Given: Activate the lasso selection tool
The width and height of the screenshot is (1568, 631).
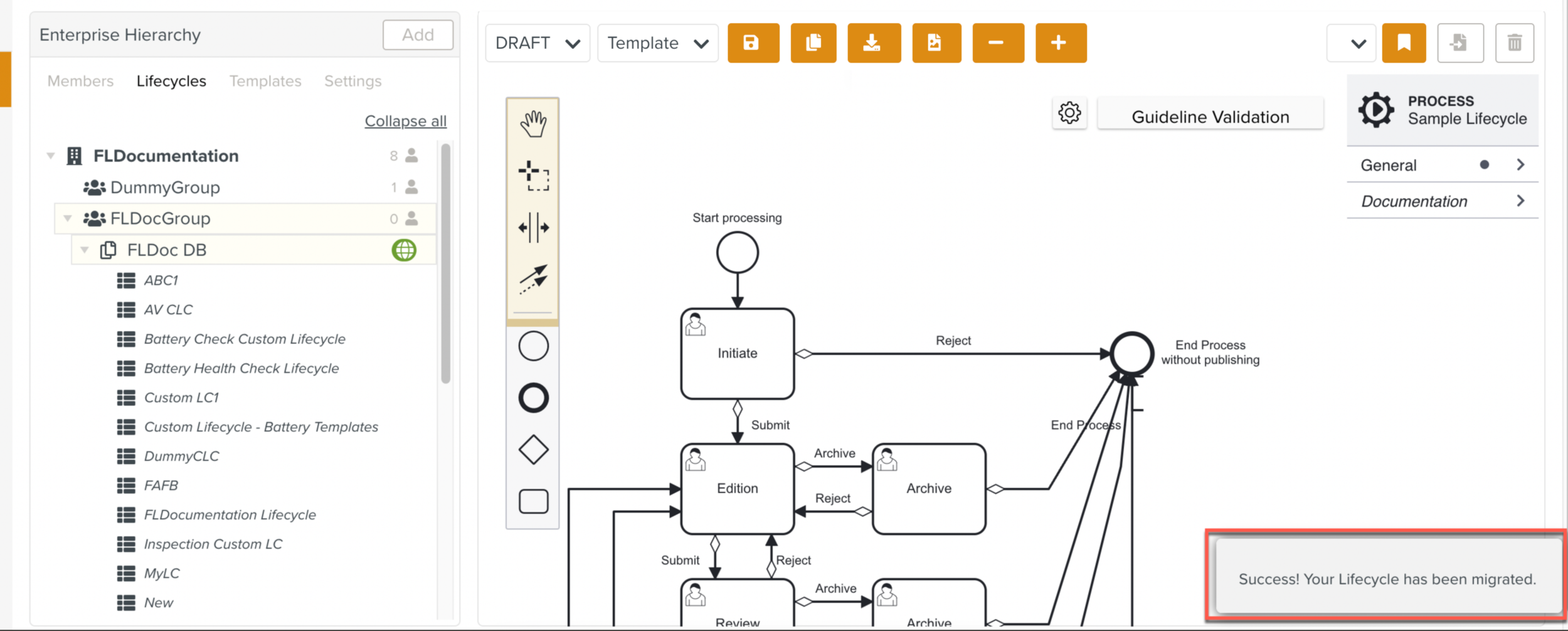Looking at the screenshot, I should pyautogui.click(x=532, y=176).
